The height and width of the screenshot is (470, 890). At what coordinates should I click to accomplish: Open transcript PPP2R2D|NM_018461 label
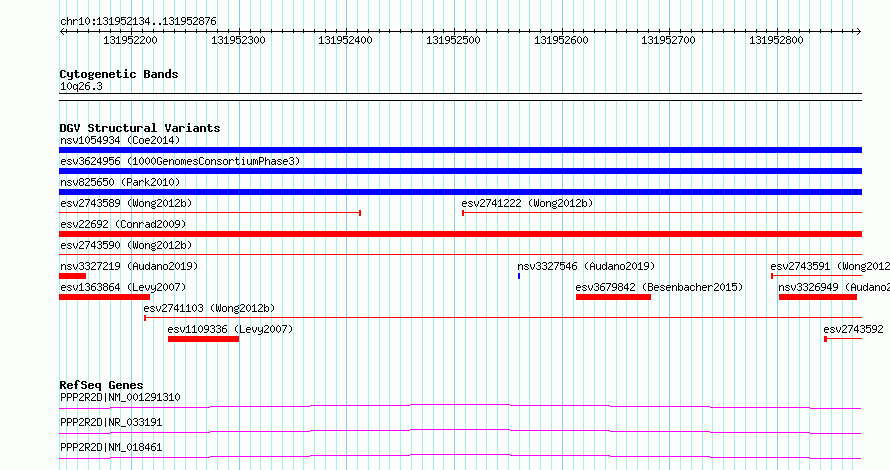pos(111,447)
